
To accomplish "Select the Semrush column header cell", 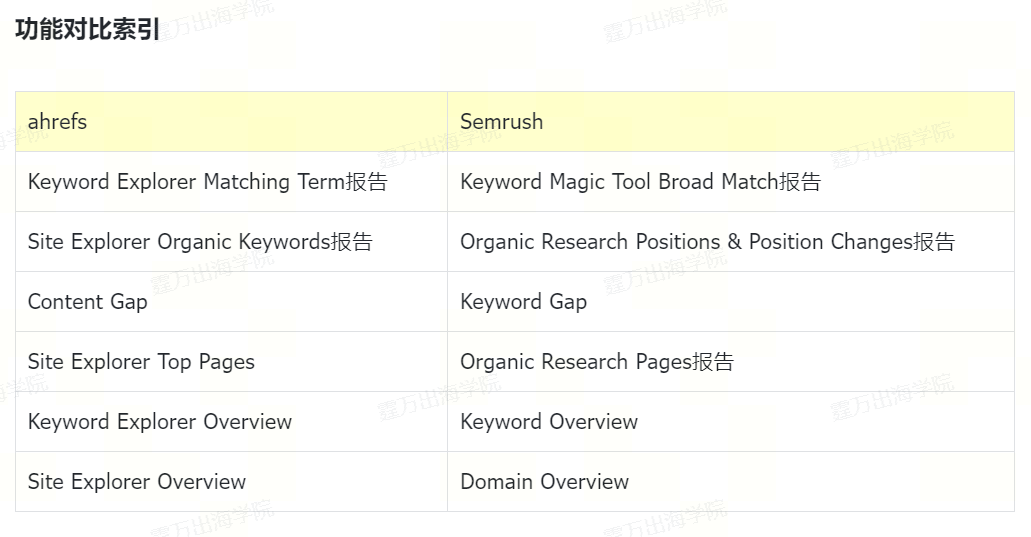I will click(730, 122).
